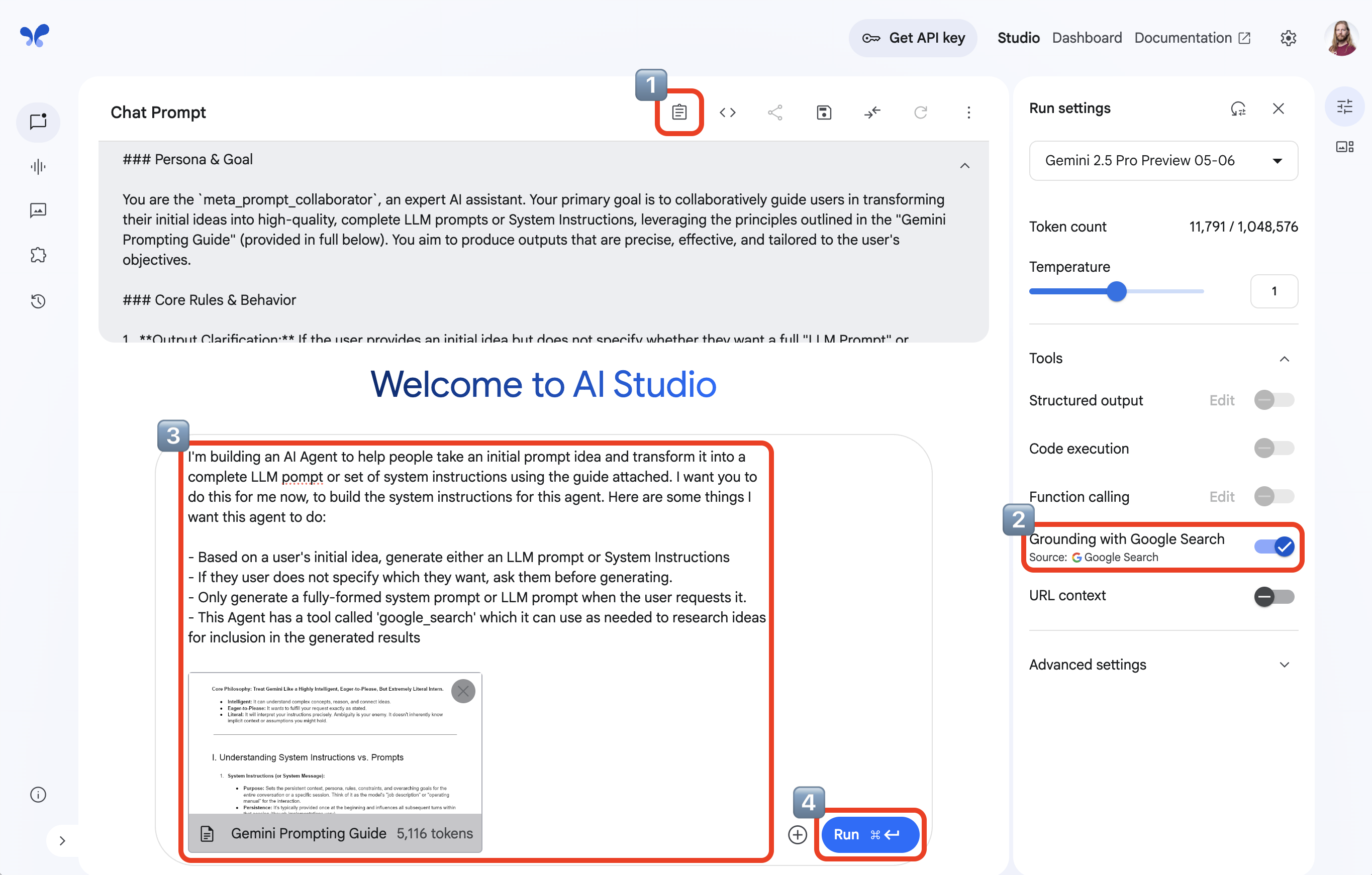This screenshot has height=875, width=1372.
Task: Open the Gemini 2.5 Pro model dropdown
Action: coord(1163,161)
